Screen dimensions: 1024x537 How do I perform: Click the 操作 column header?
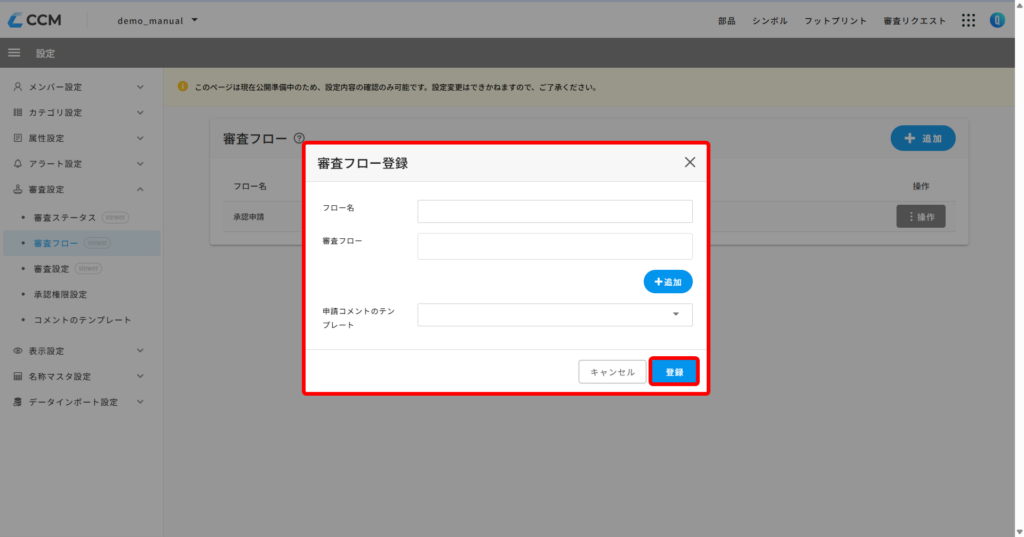pos(921,186)
